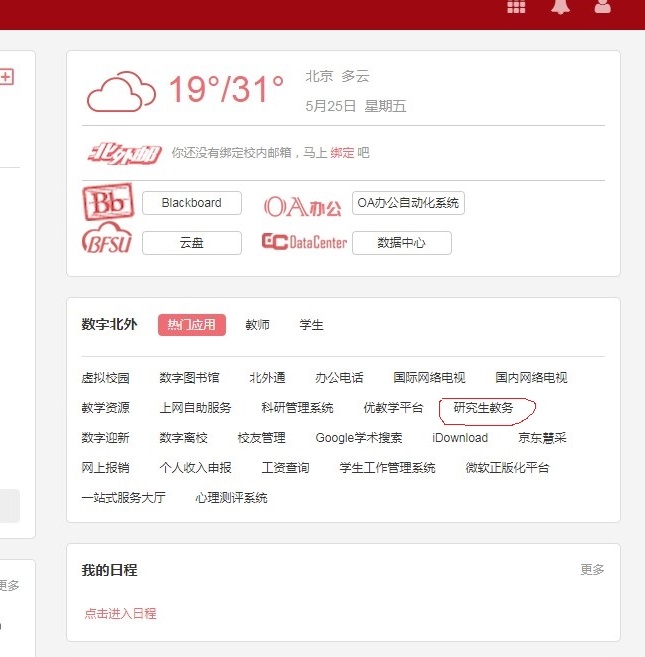Open the 云盘 button
645x657 pixels.
(x=192, y=243)
